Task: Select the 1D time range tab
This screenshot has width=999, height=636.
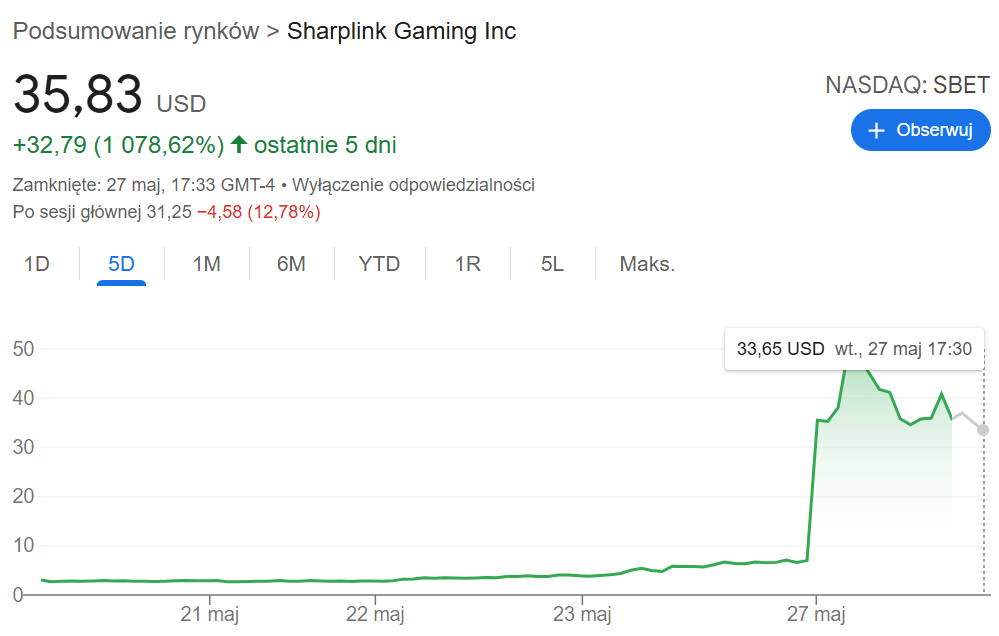Action: tap(37, 264)
